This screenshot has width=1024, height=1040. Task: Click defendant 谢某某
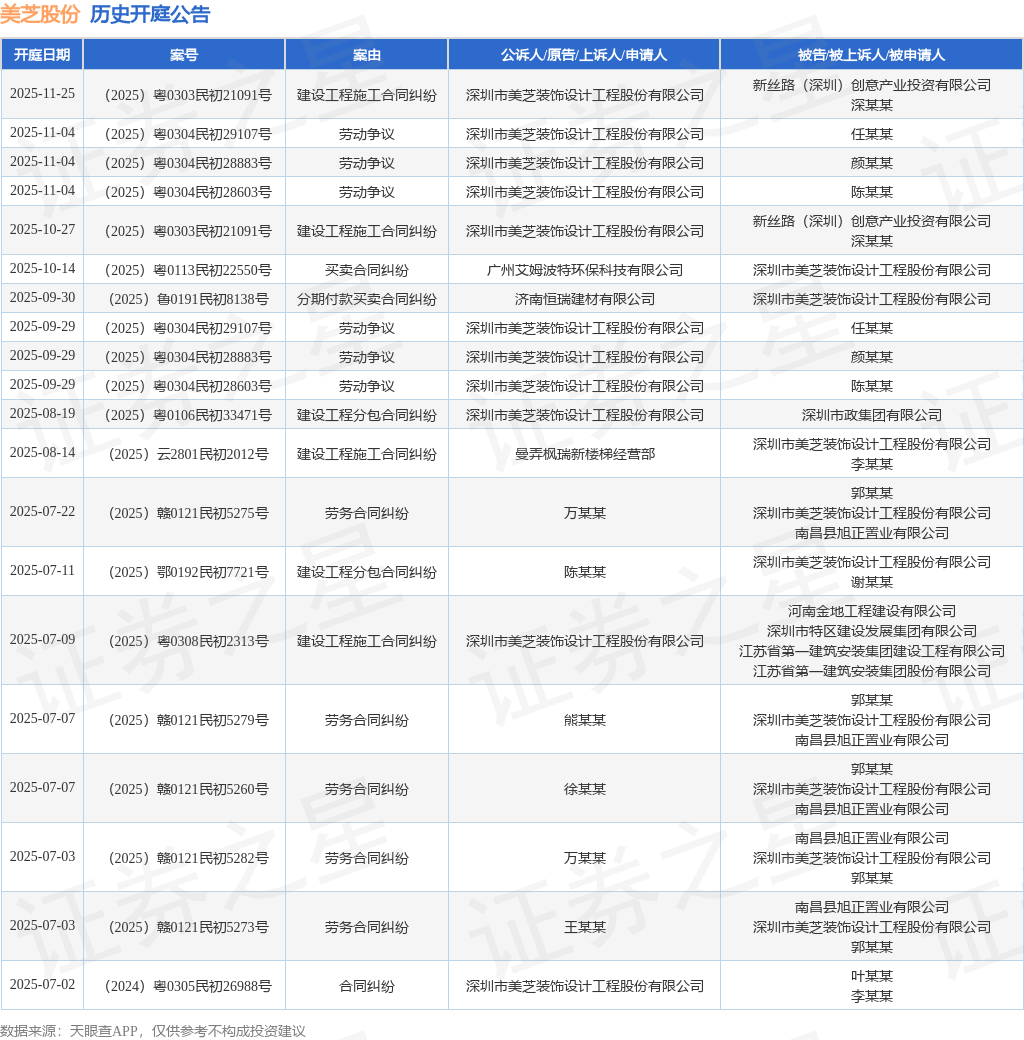[x=871, y=582]
